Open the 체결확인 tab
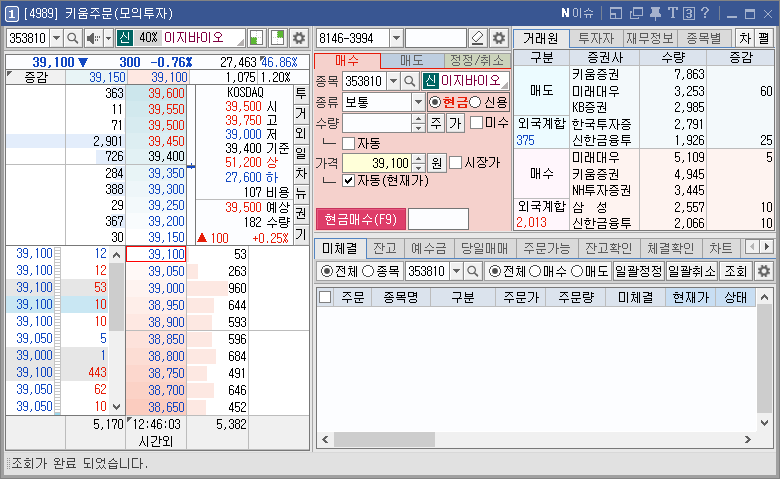 [x=671, y=247]
